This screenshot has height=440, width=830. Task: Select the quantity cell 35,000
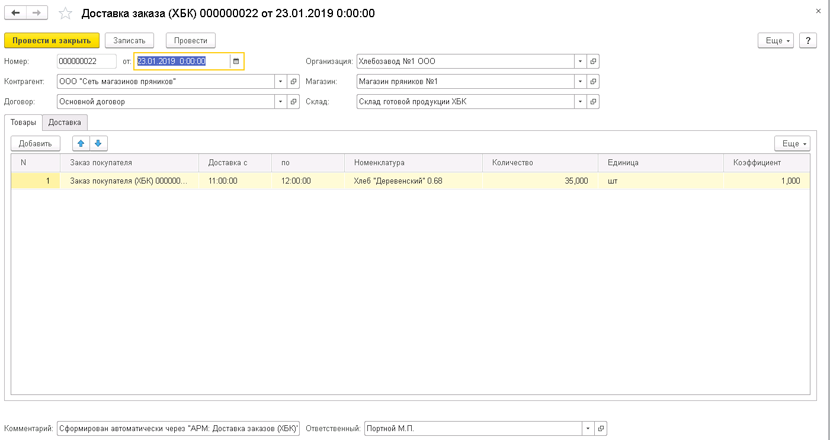(540, 181)
